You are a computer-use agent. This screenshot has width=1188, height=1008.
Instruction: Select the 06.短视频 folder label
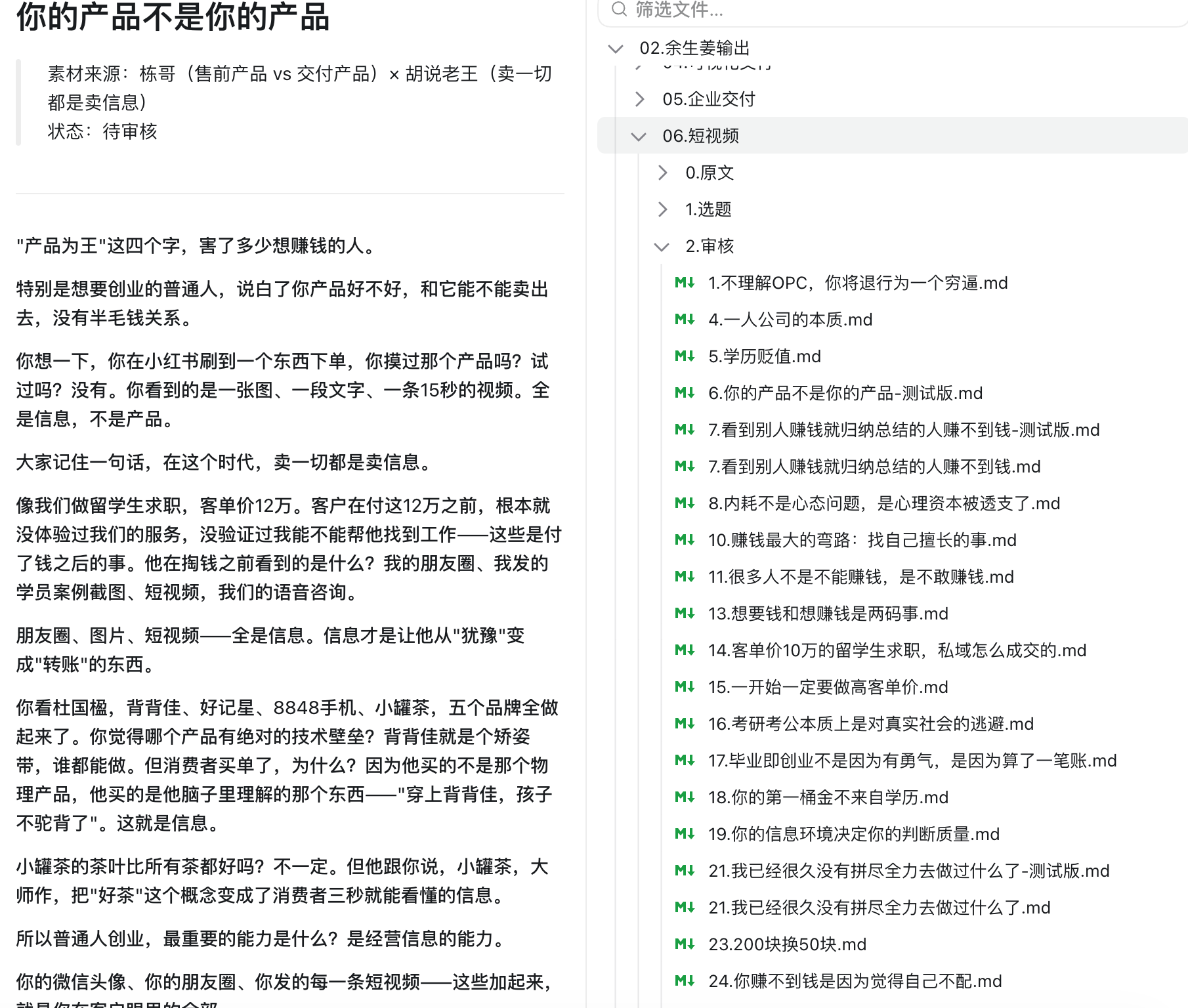pos(701,136)
